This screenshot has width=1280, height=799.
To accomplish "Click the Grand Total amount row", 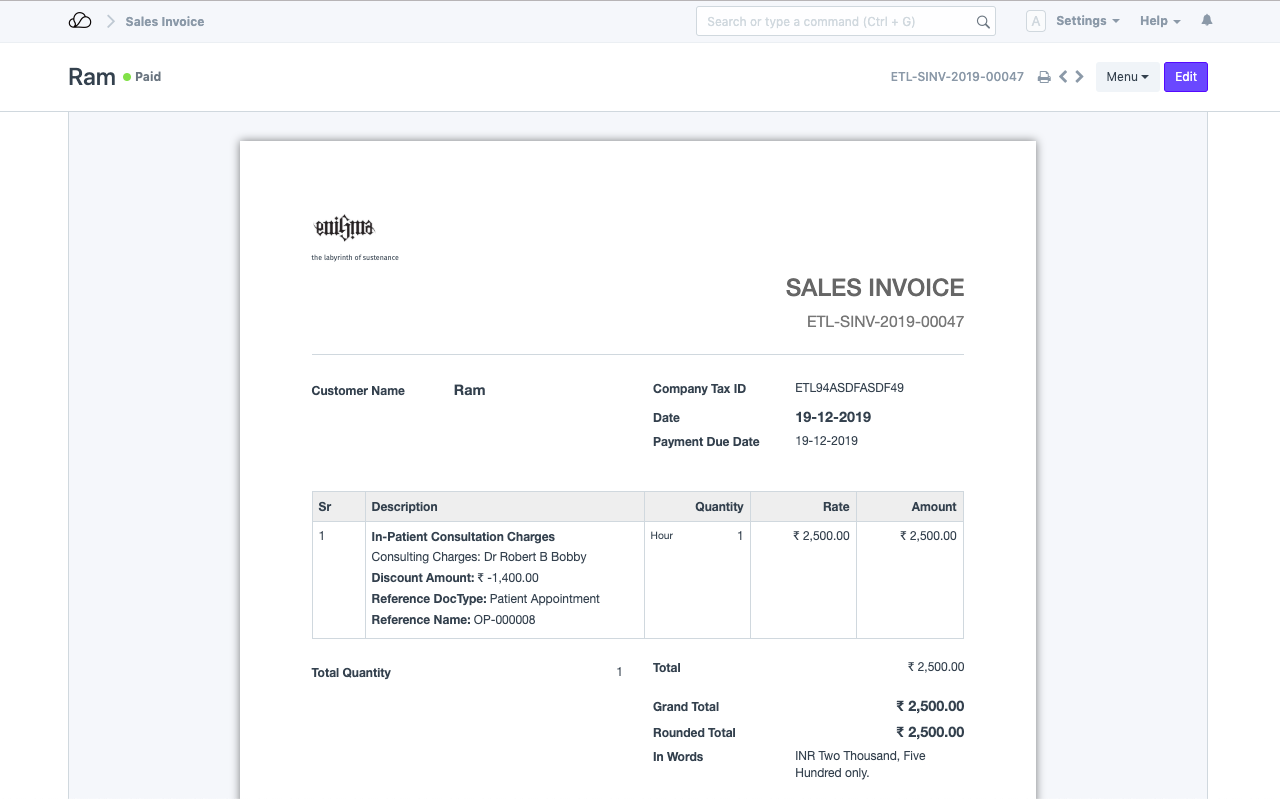I will (x=930, y=706).
